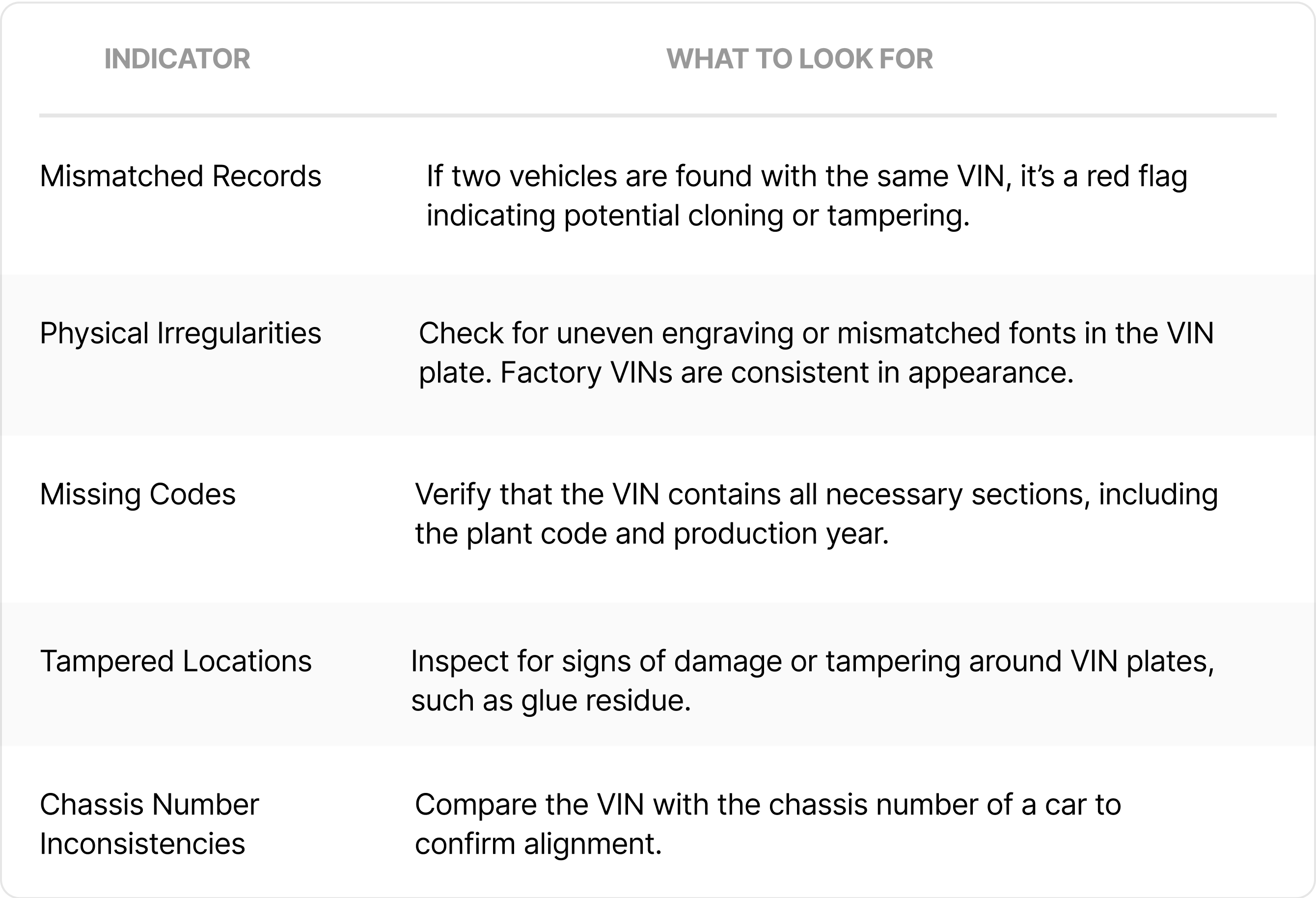Click the INDICATOR column header
1316x898 pixels.
coord(177,59)
